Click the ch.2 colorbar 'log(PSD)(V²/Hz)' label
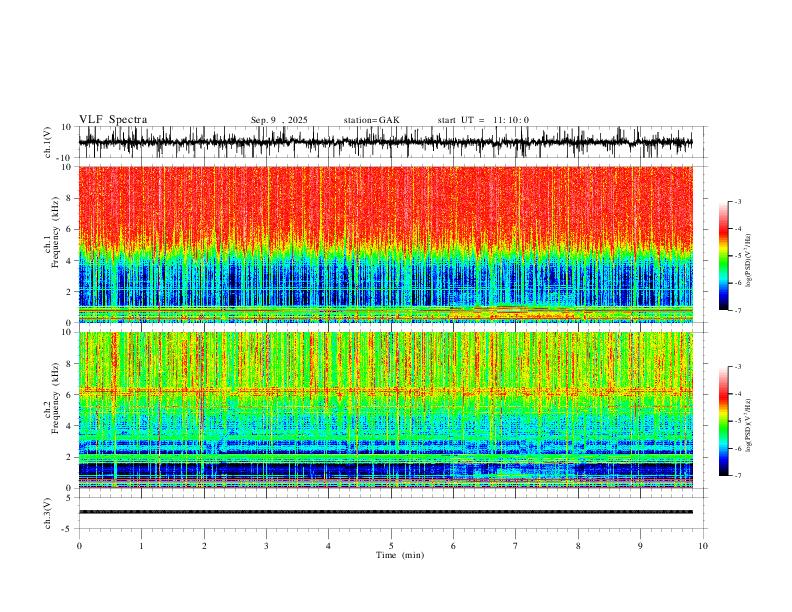792x612 pixels. (748, 425)
